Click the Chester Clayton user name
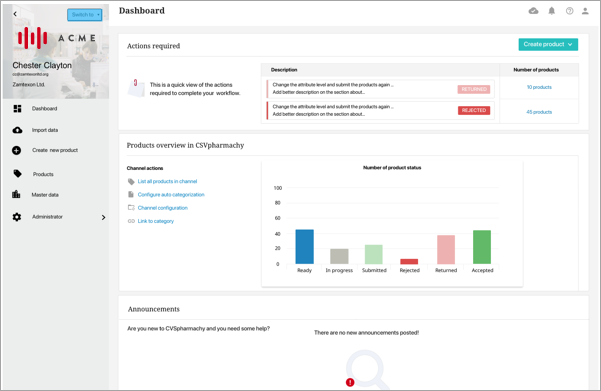The image size is (601, 391). pyautogui.click(x=42, y=66)
